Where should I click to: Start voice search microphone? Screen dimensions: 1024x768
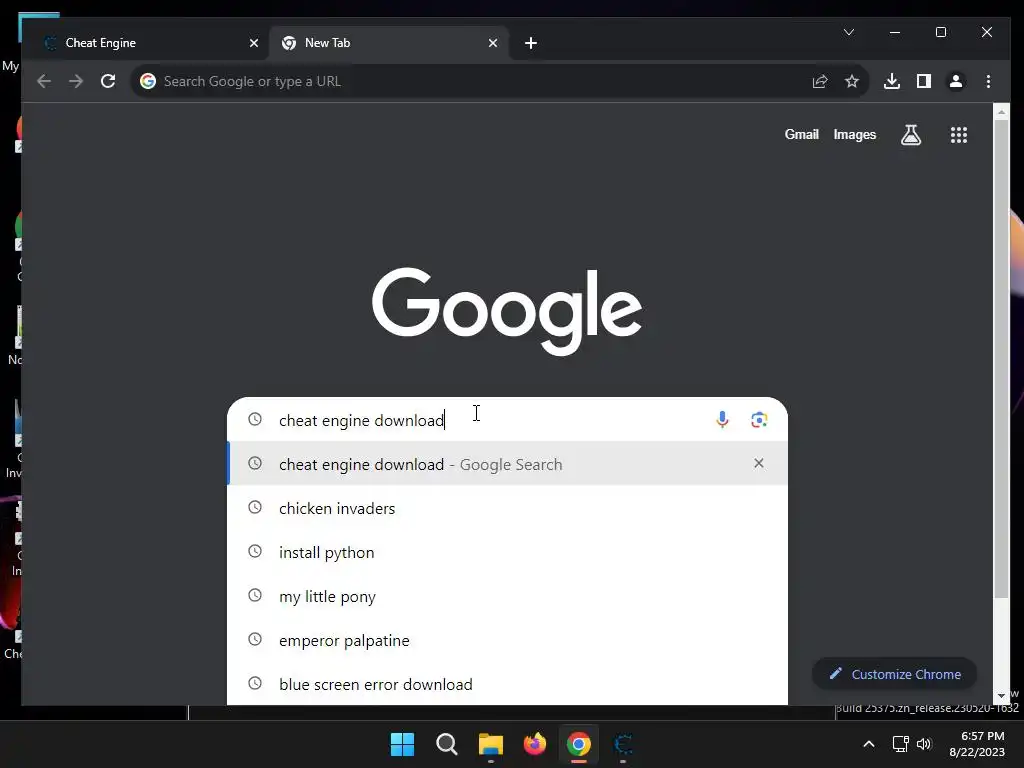click(x=722, y=419)
